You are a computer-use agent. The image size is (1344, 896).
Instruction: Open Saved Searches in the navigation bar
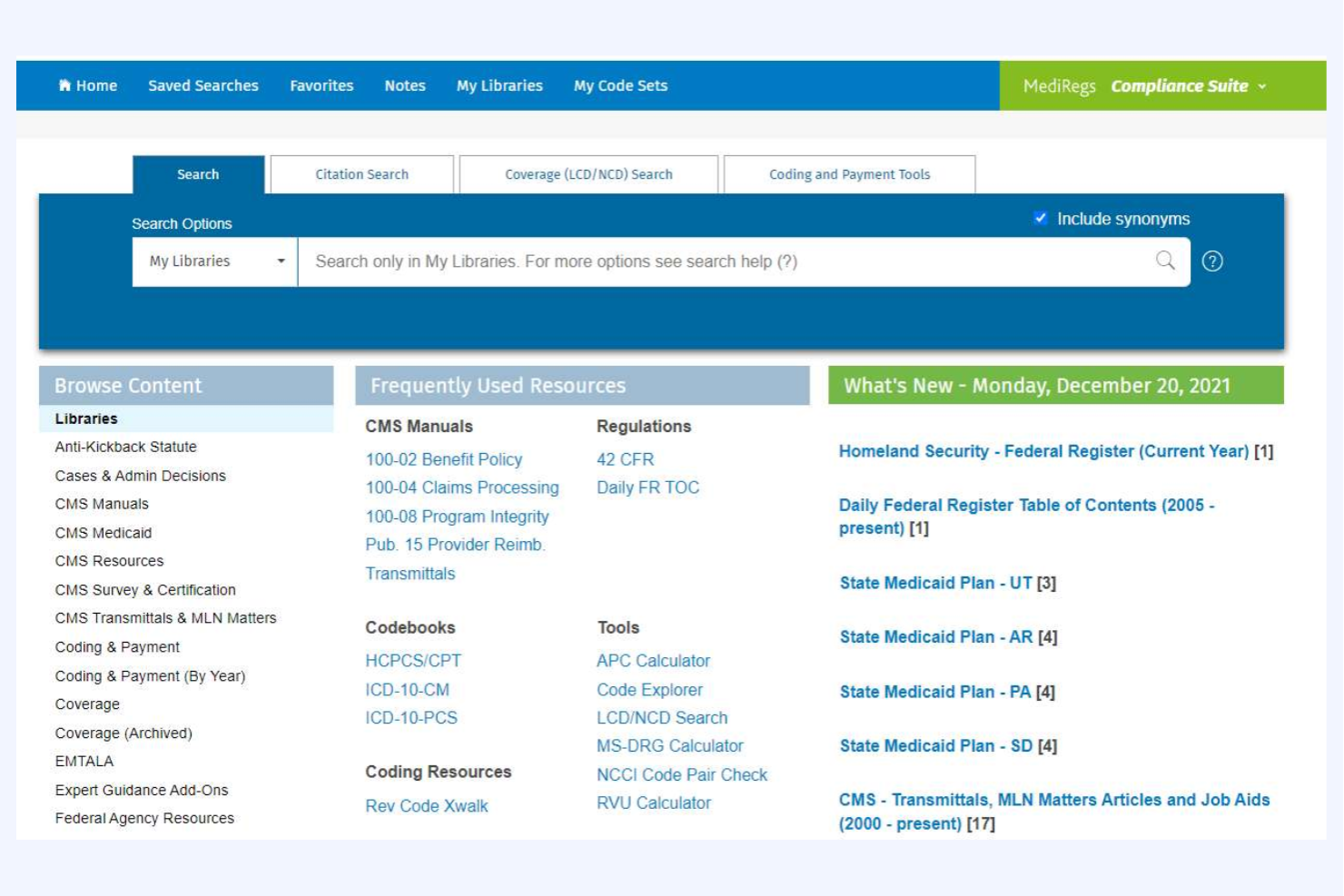coord(203,85)
